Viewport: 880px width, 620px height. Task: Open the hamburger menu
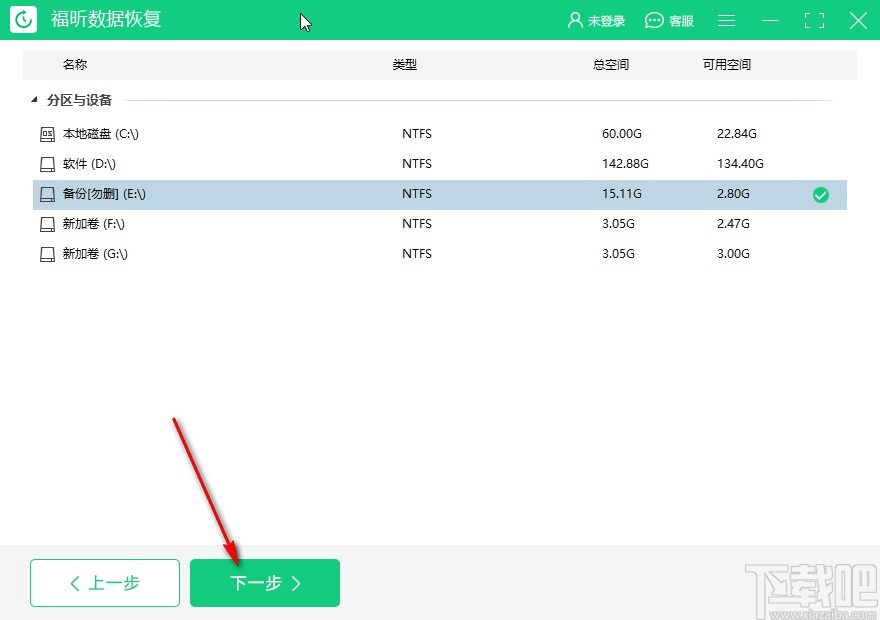pyautogui.click(x=726, y=21)
